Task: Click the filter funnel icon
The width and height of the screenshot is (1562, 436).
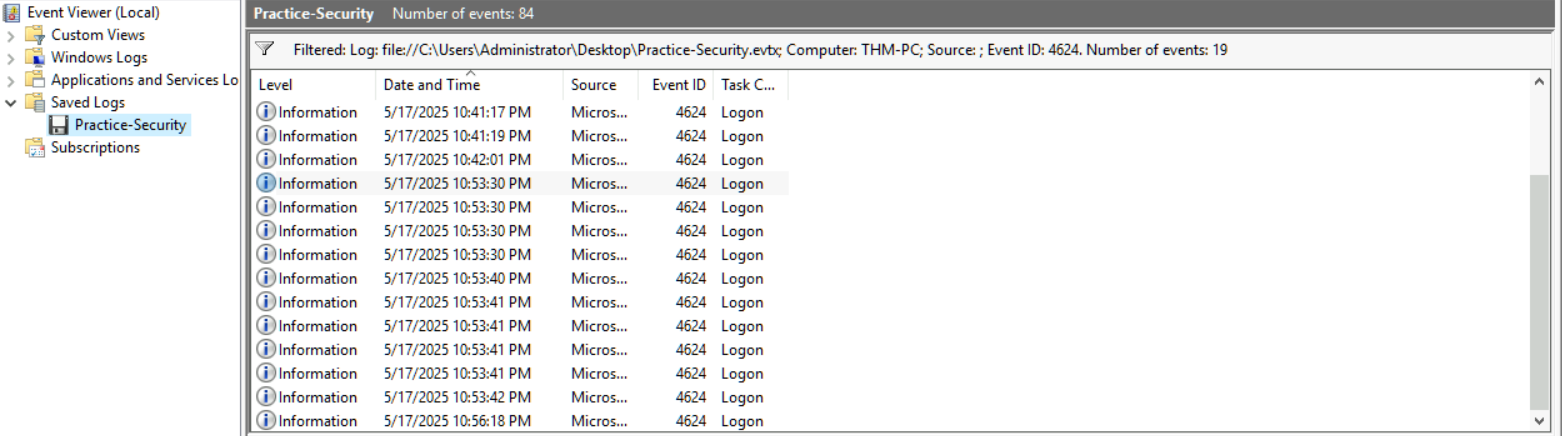Action: [x=265, y=49]
